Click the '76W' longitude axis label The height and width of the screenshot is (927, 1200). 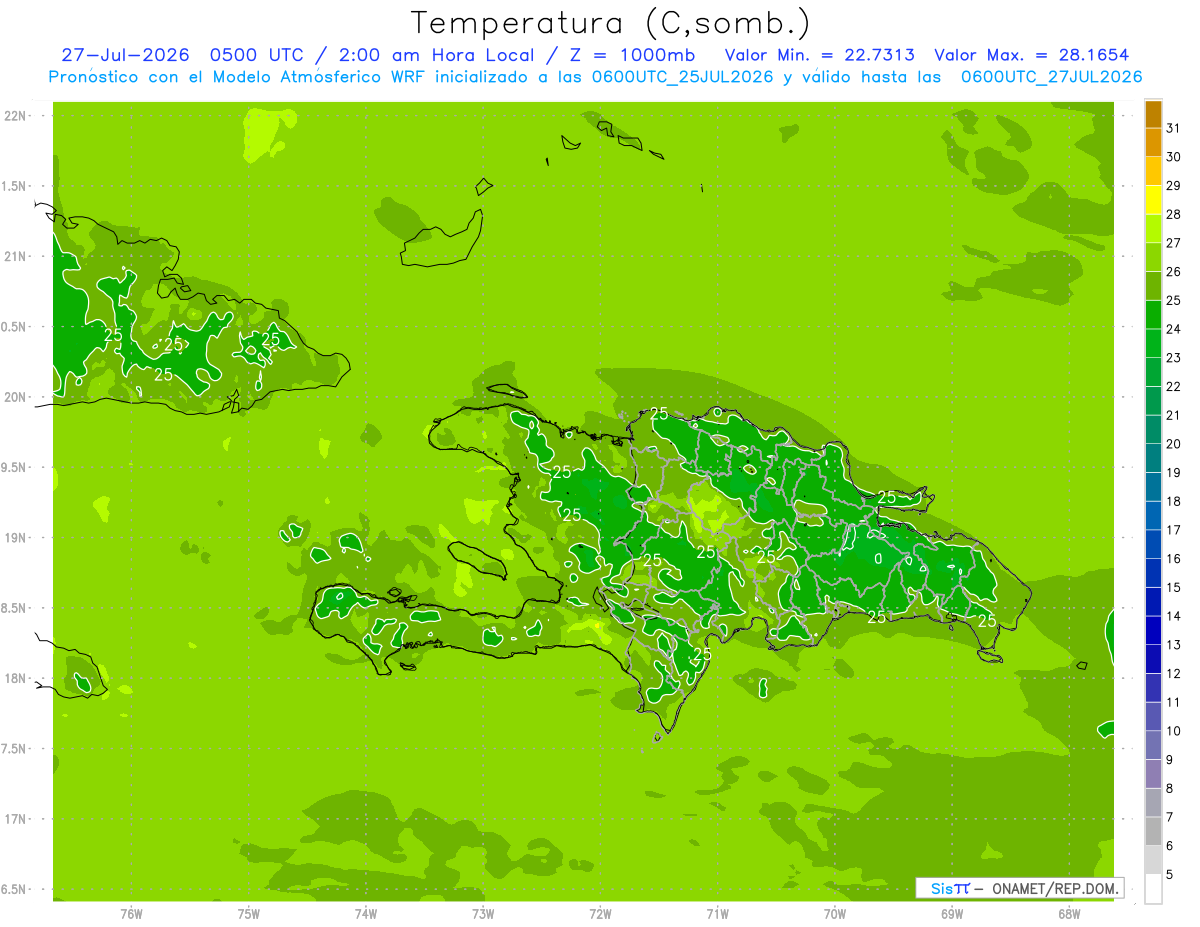coord(131,913)
